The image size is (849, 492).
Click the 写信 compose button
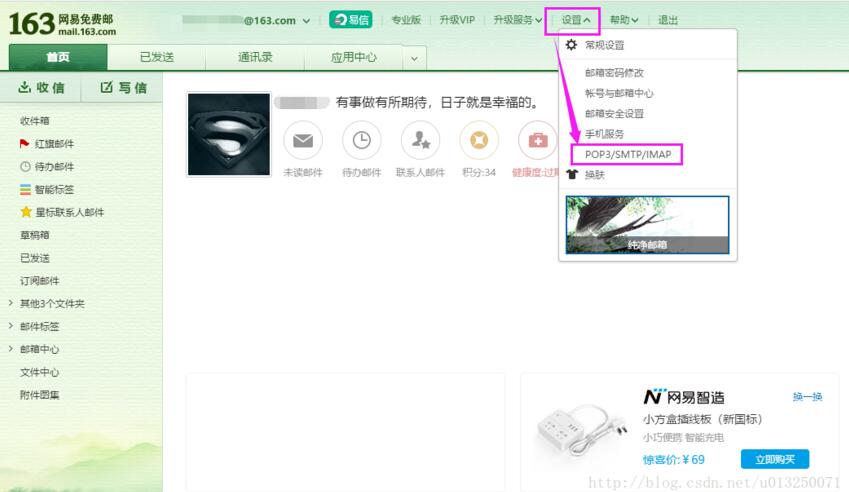[123, 87]
